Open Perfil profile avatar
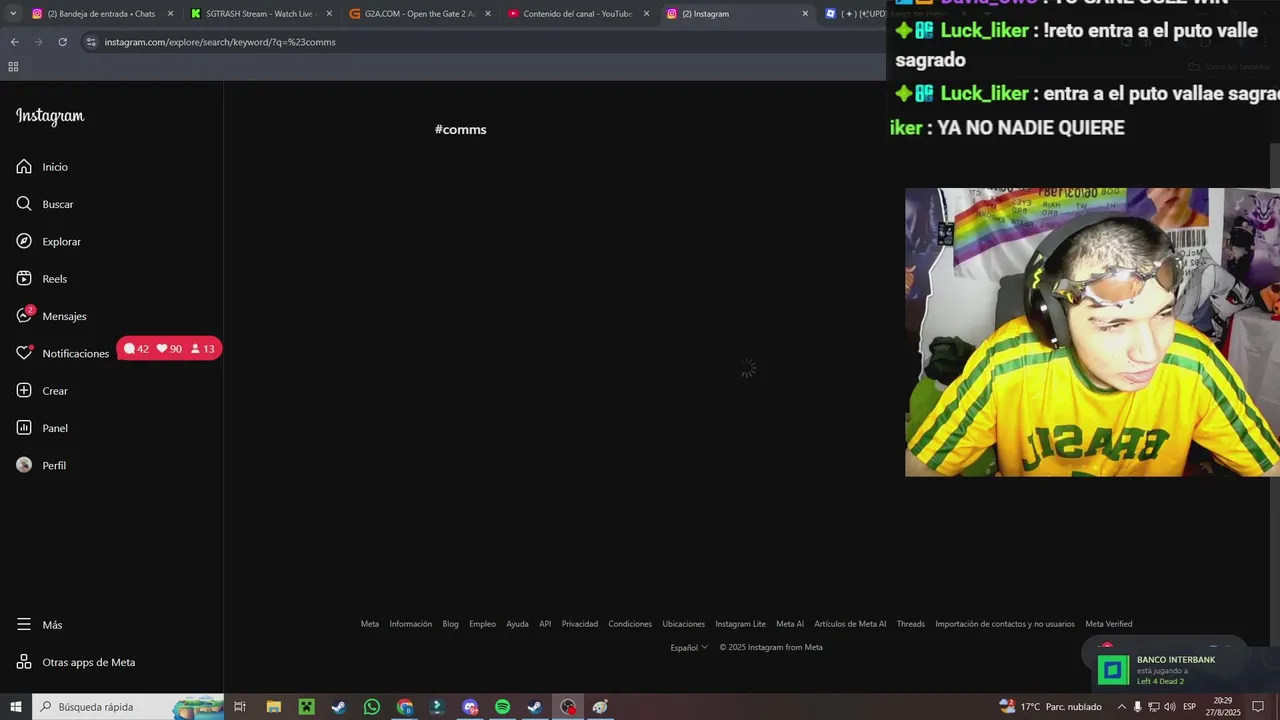This screenshot has width=1280, height=720. [x=41, y=465]
